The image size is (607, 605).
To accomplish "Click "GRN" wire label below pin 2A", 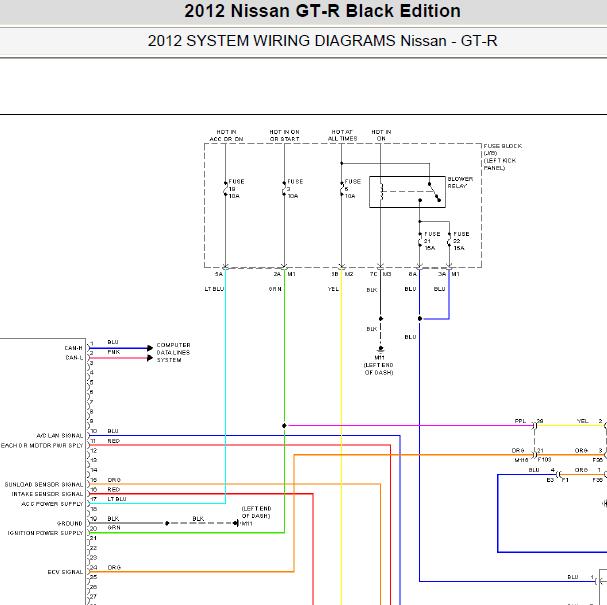I will (275, 289).
